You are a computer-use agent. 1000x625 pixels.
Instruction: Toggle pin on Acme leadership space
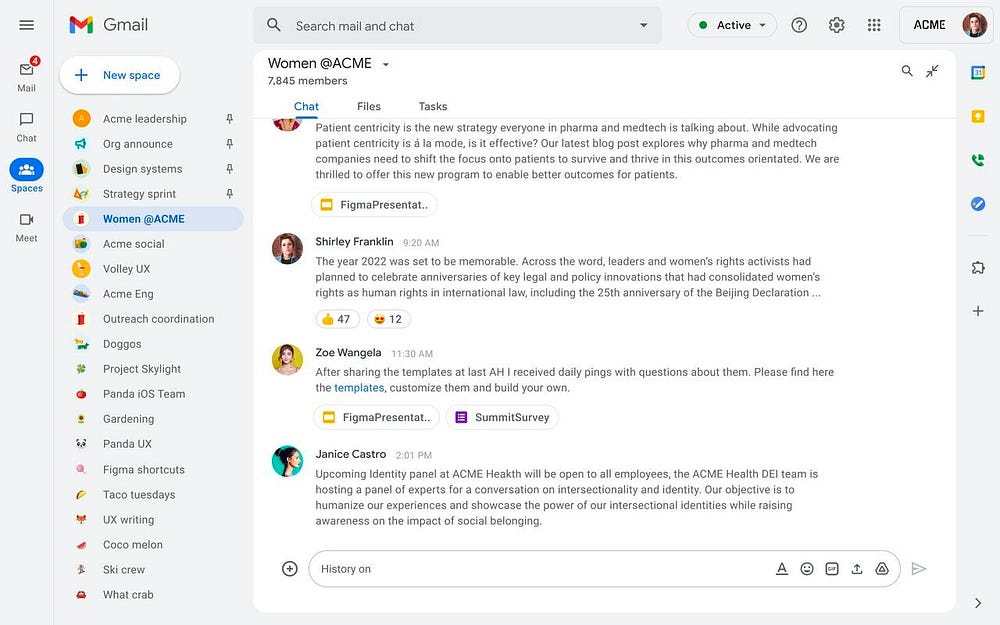229,119
